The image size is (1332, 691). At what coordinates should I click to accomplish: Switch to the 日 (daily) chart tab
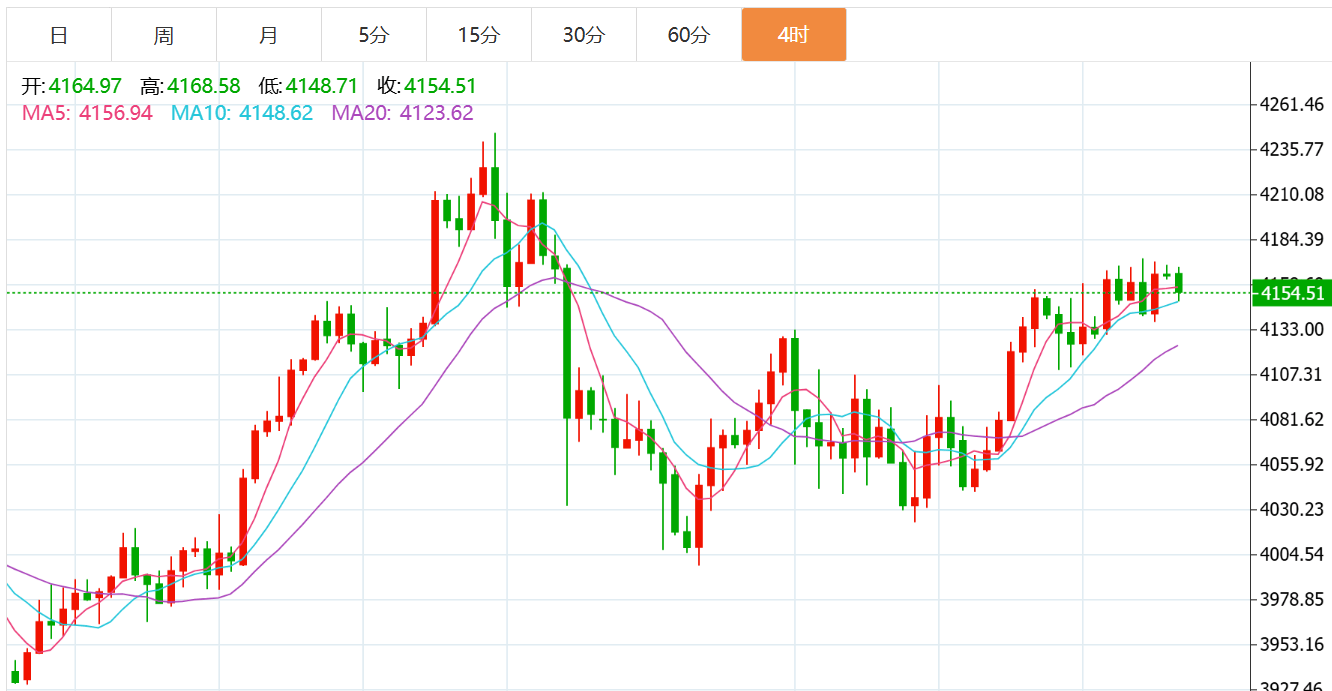pos(59,36)
